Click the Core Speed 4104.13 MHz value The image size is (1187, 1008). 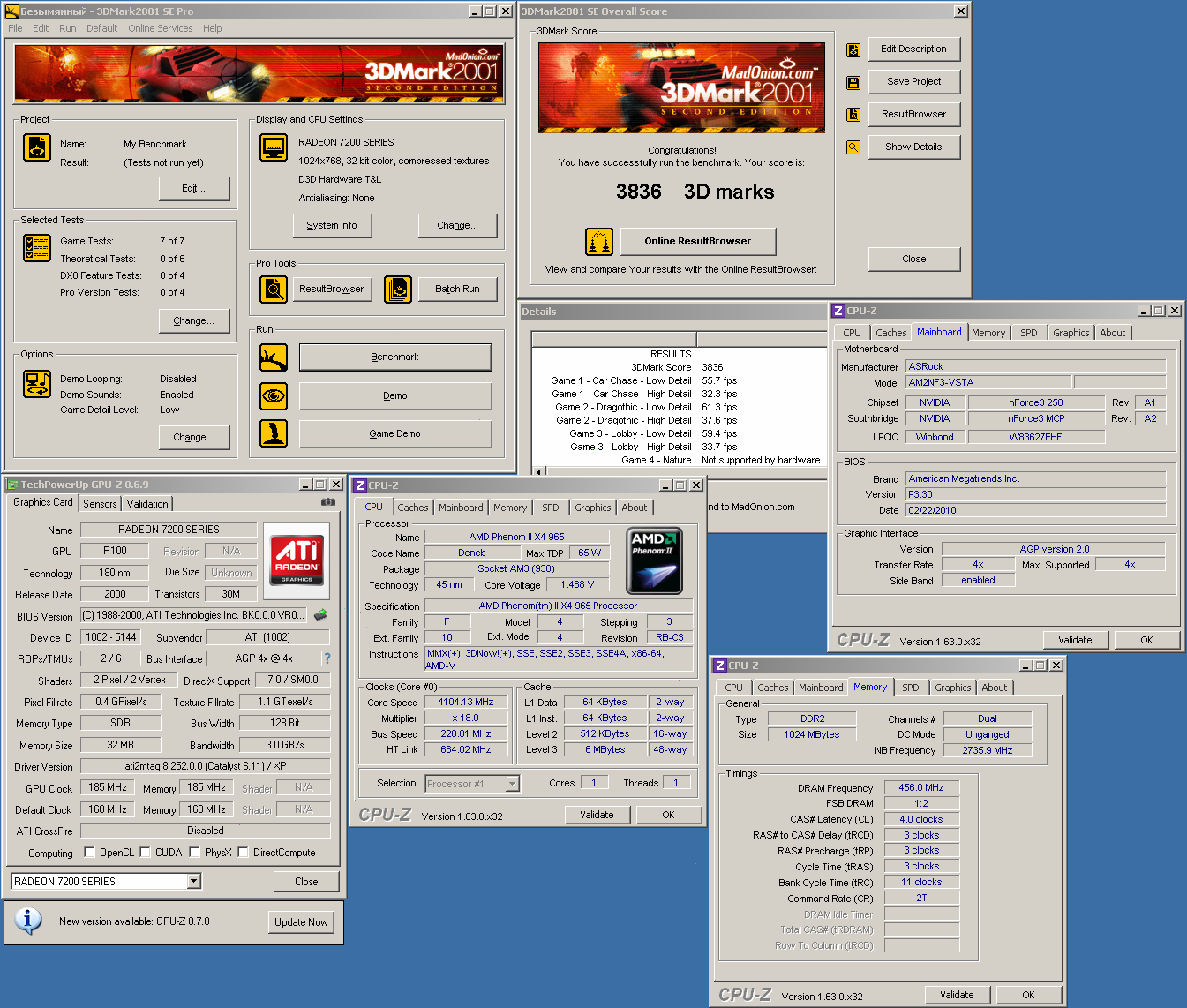point(466,702)
